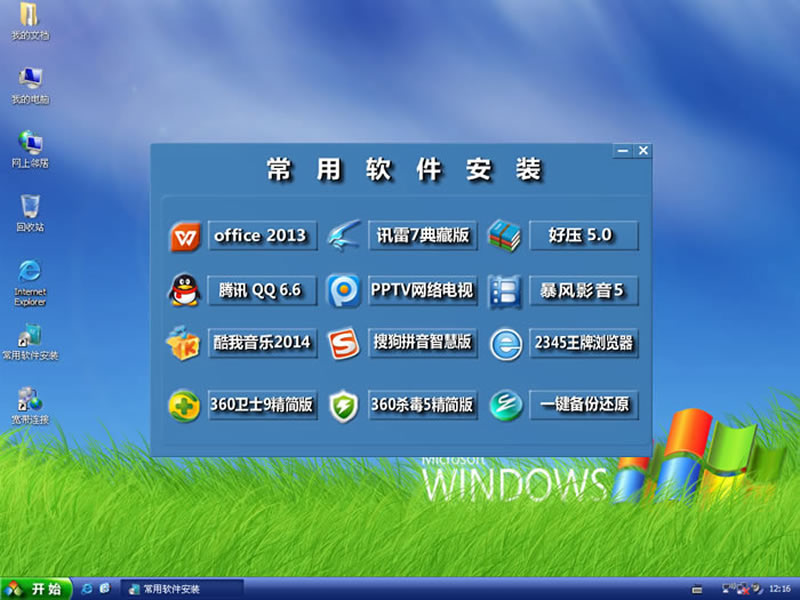Click the HaoYa stacked books archive icon

(504, 236)
